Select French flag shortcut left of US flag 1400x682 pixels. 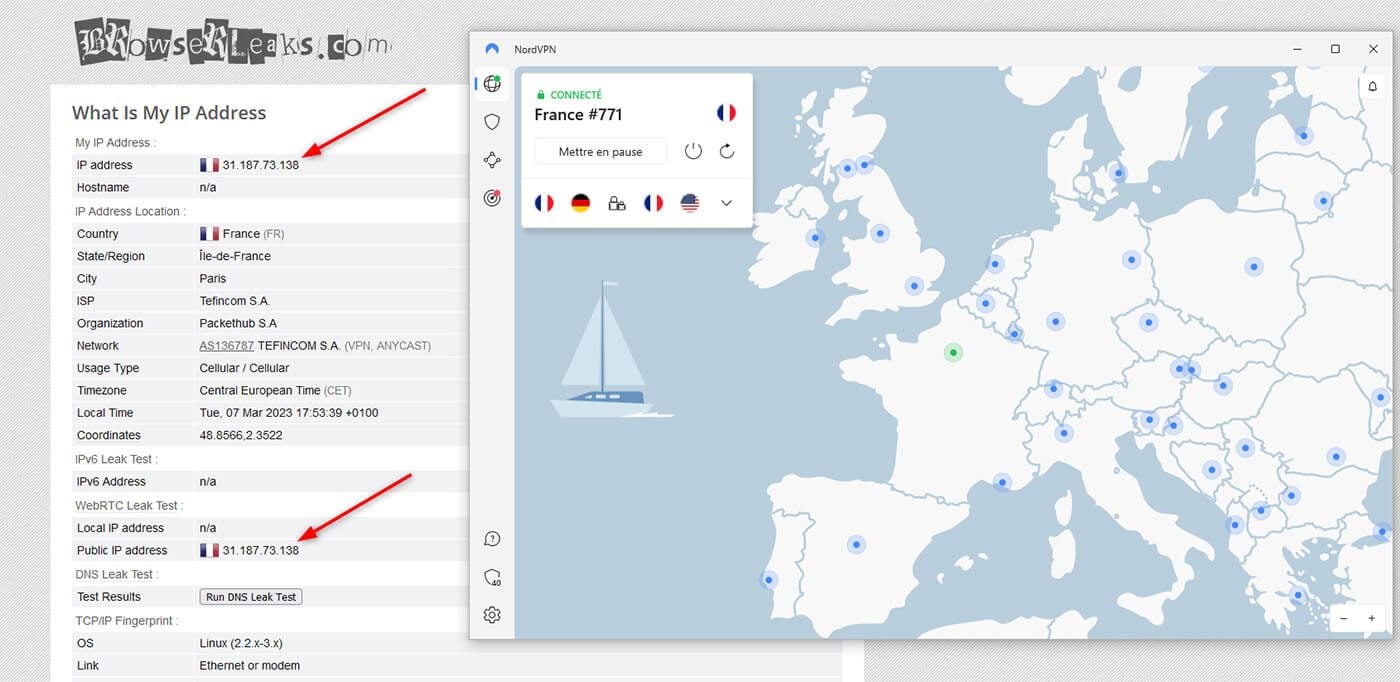[x=653, y=203]
